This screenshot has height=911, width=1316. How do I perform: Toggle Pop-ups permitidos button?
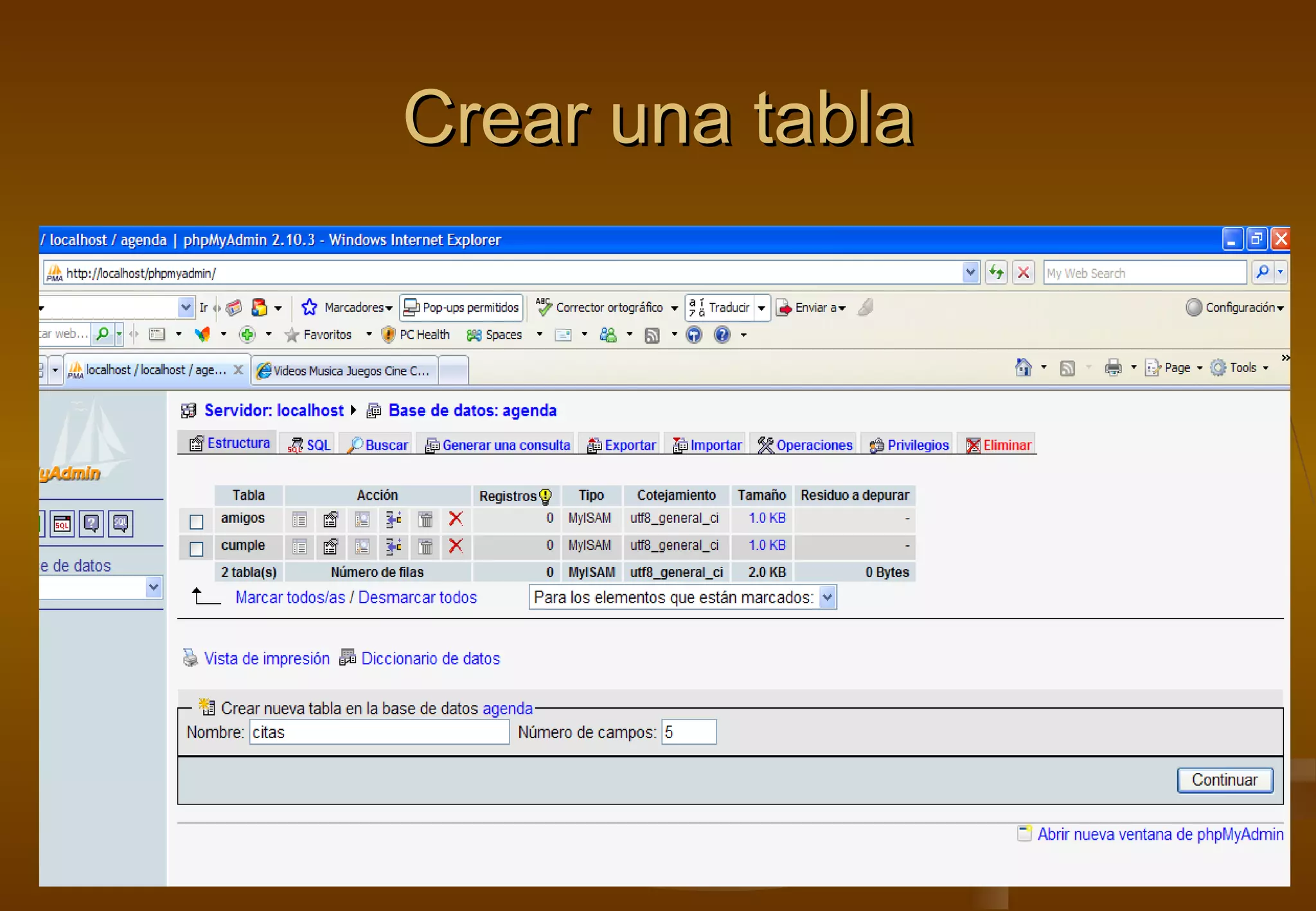pyautogui.click(x=461, y=308)
